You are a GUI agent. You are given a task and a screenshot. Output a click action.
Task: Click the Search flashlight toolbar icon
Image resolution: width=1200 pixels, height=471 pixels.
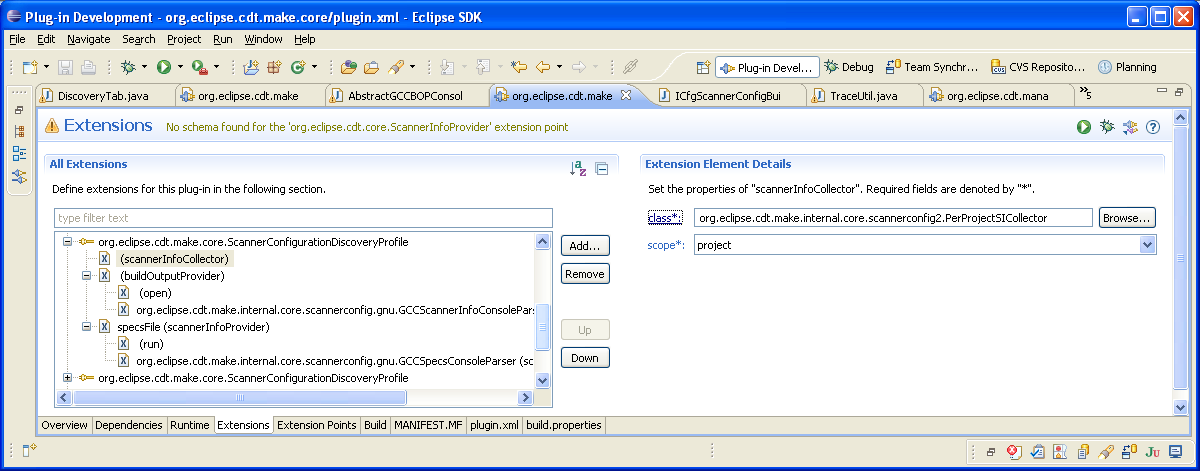395,67
